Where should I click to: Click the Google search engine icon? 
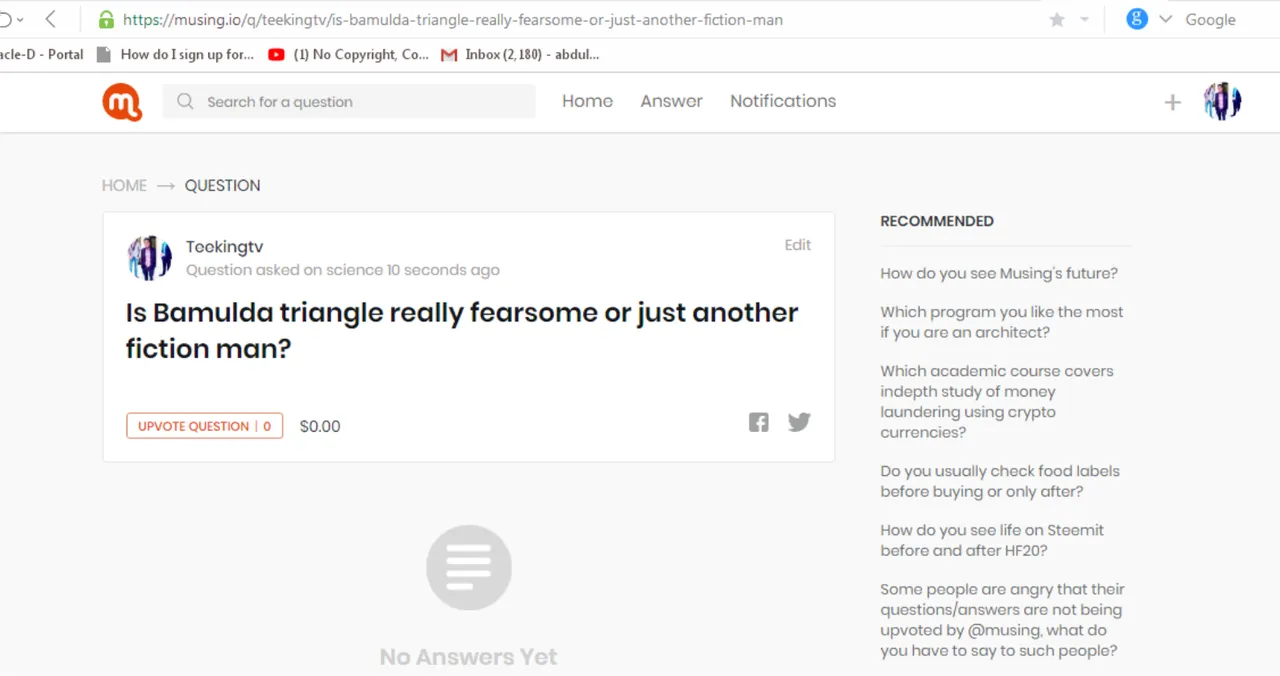(1137, 19)
